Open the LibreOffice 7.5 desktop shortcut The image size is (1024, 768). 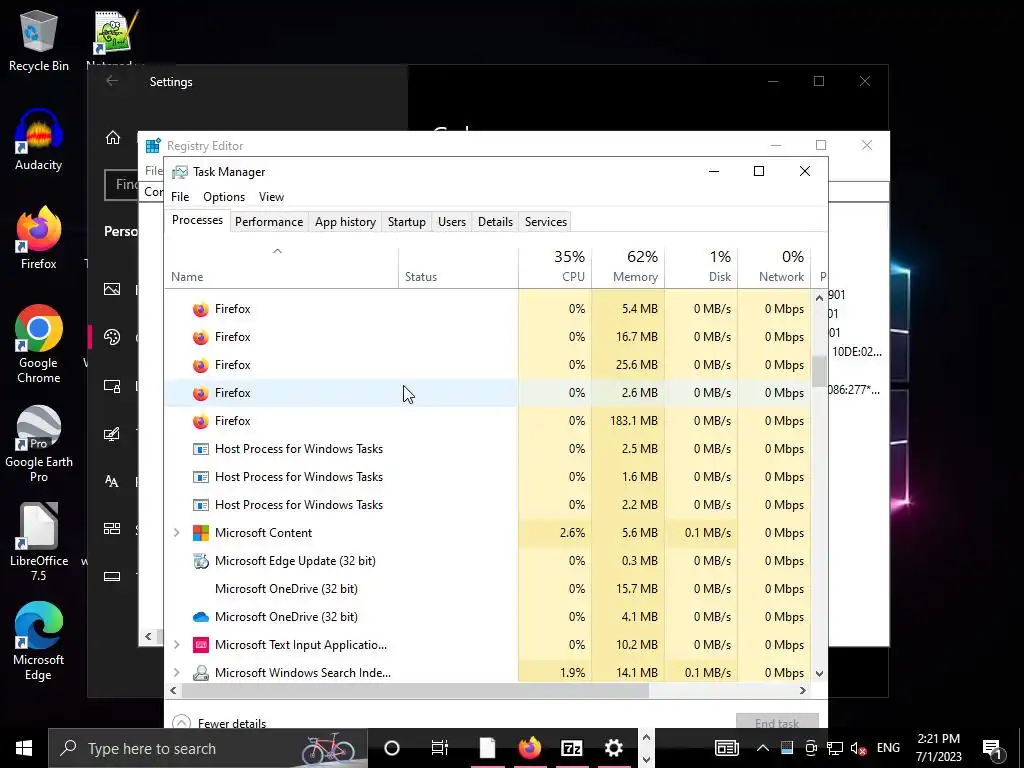[x=39, y=542]
